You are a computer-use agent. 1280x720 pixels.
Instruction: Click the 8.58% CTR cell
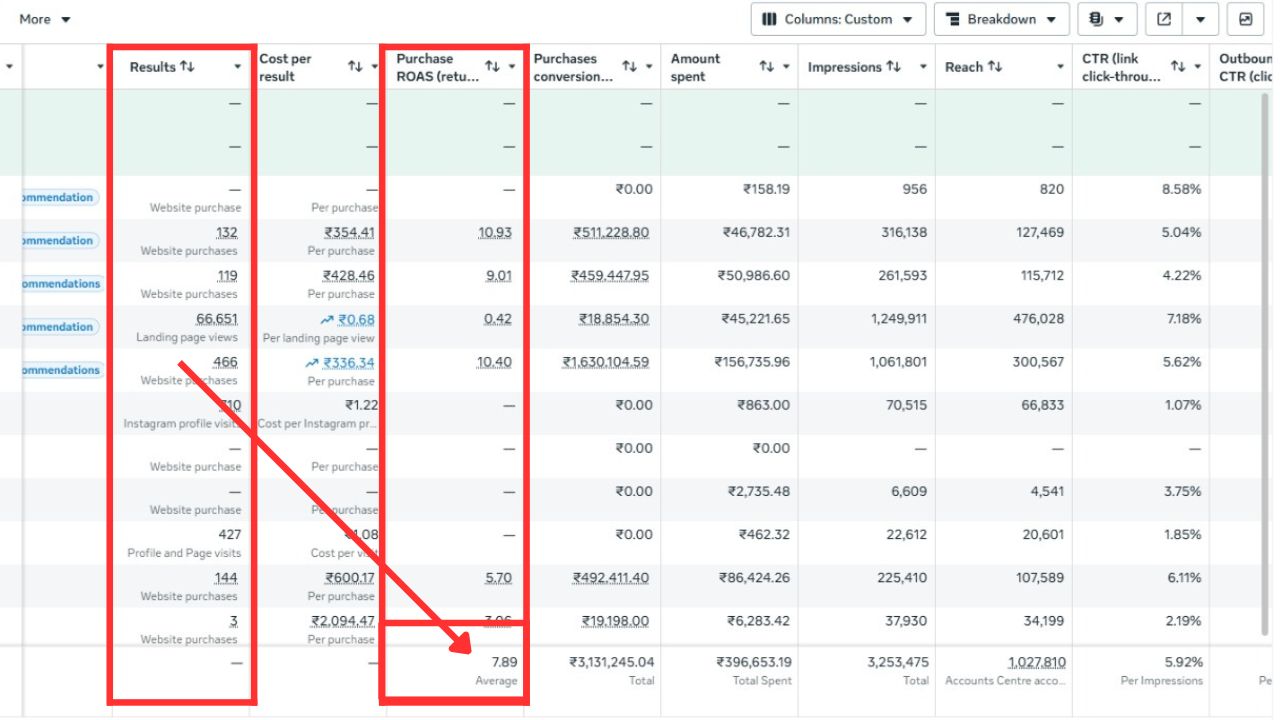click(x=1182, y=189)
